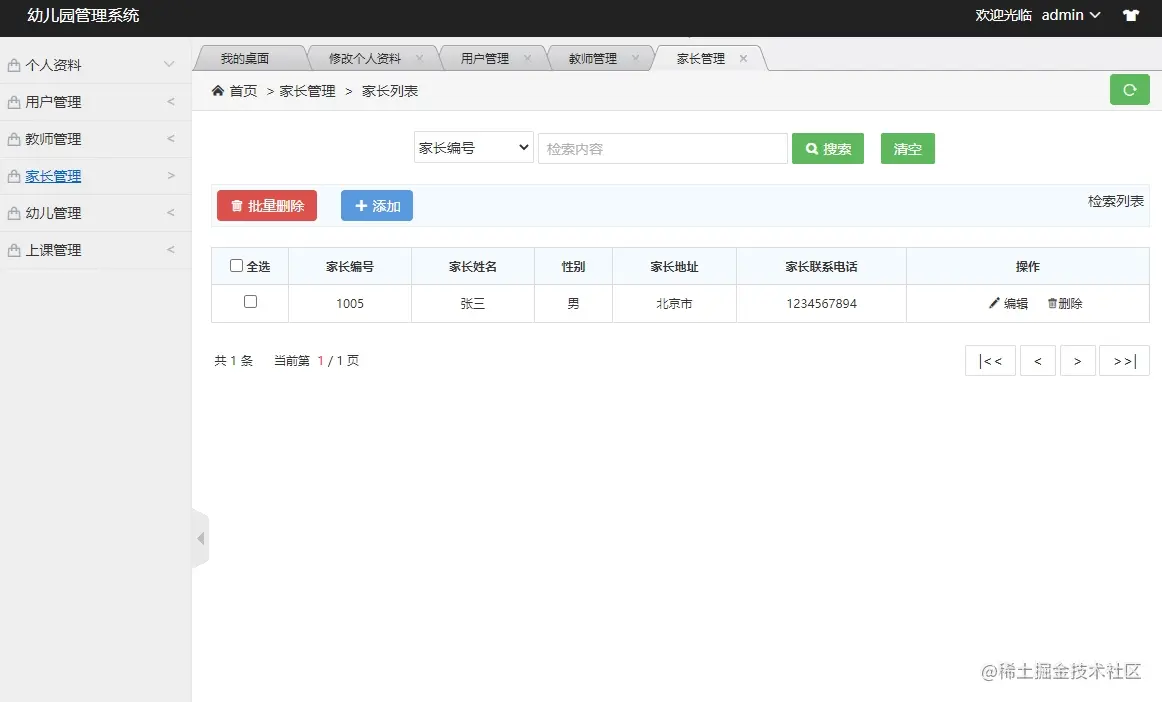Check the 全选 select-all checkbox
The height and width of the screenshot is (702, 1162).
point(234,265)
